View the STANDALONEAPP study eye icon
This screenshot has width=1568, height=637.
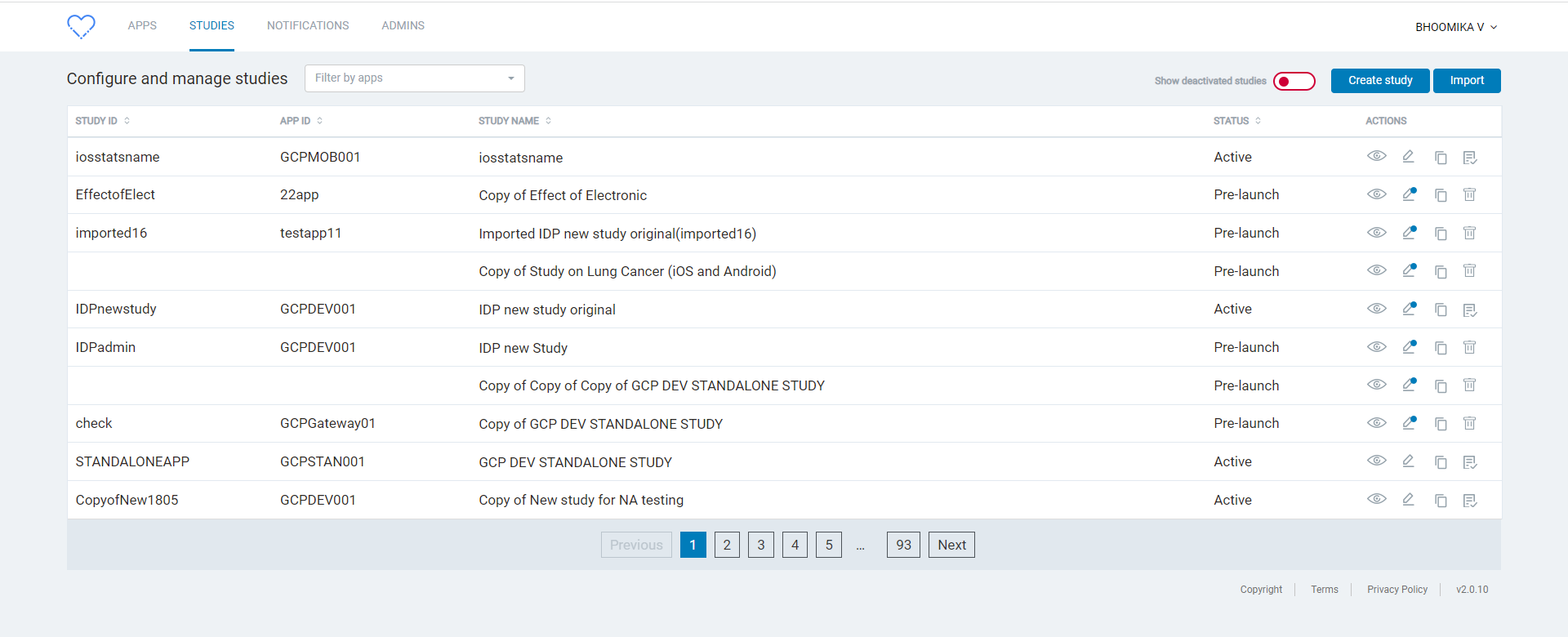point(1377,461)
